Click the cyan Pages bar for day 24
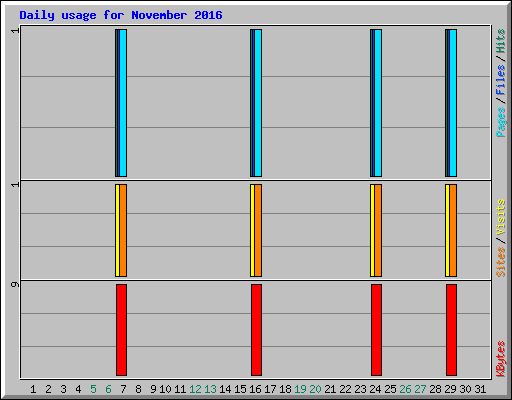Viewport: 512px width, 400px height. click(378, 103)
